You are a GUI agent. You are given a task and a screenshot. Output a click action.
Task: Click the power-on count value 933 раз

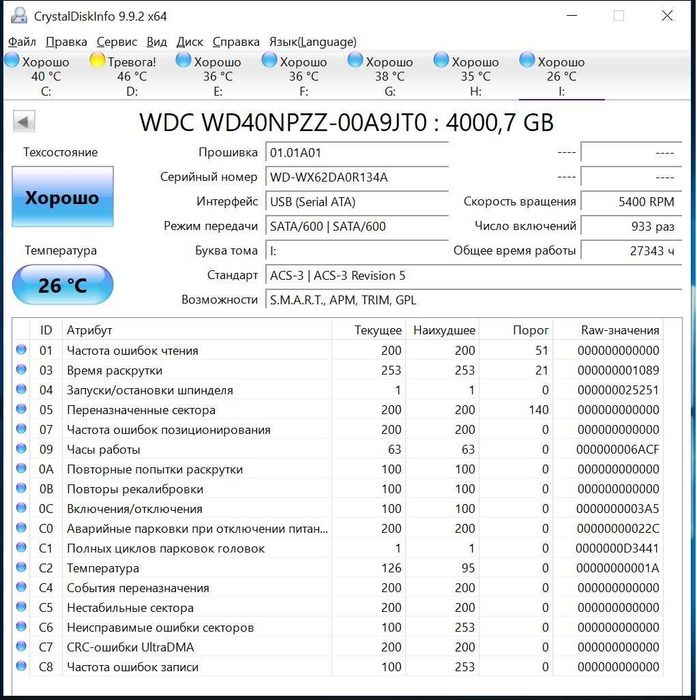(x=631, y=226)
